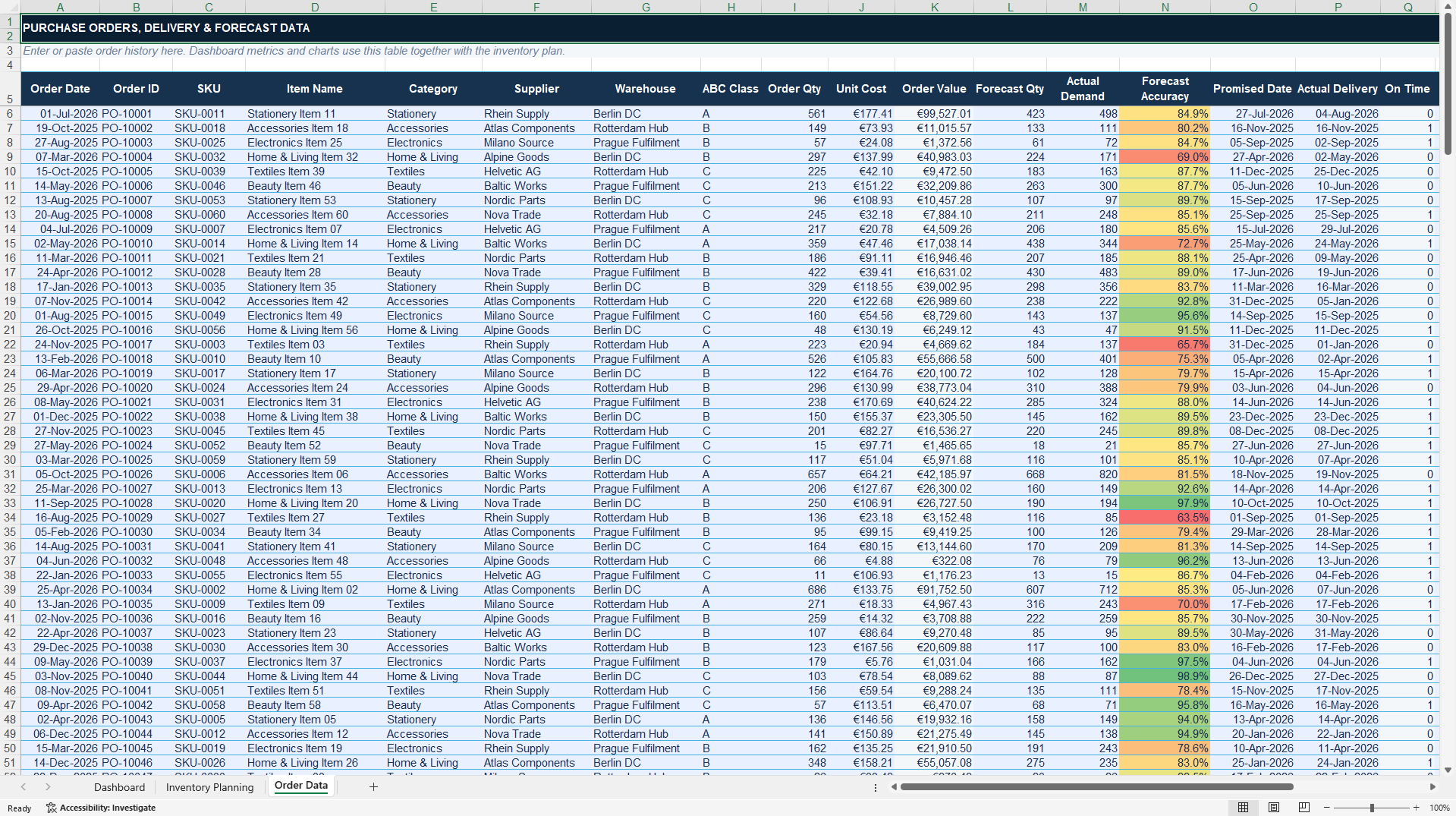Select the order value €99,527.01
Screen dimensions: 1456x816
click(x=934, y=114)
